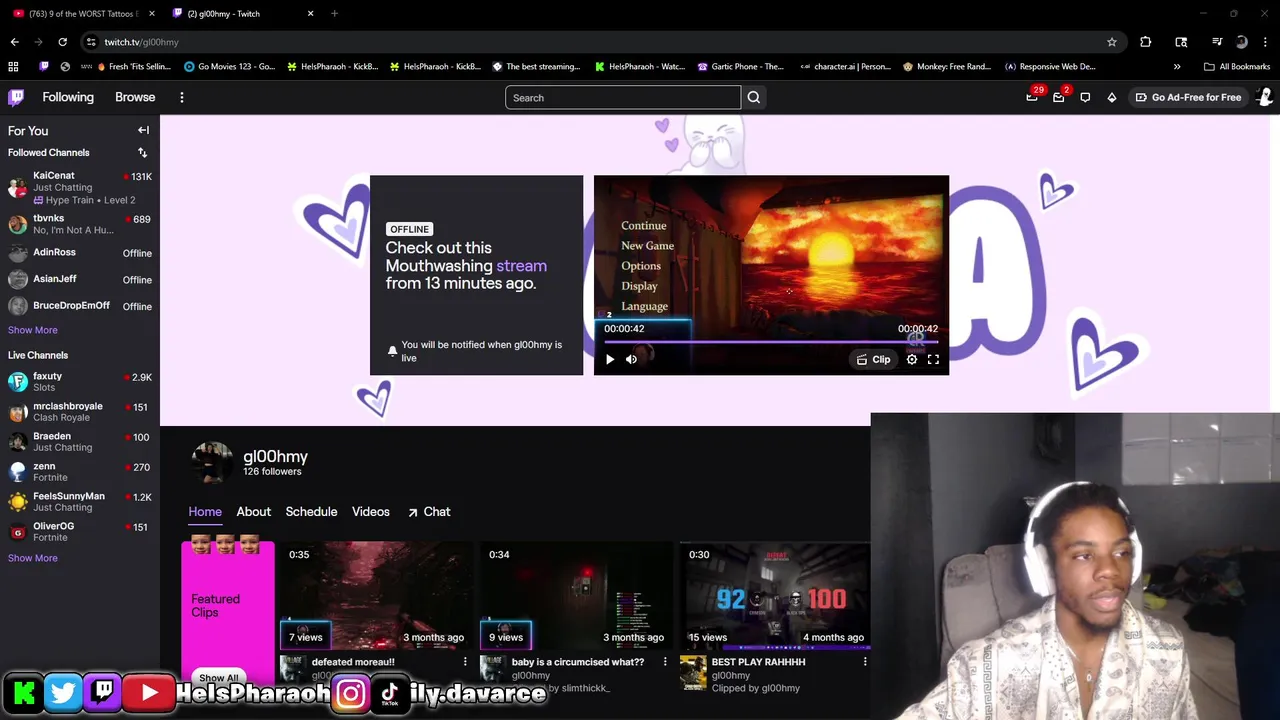Expand Show More under Followed Channels
The height and width of the screenshot is (720, 1280).
(32, 330)
